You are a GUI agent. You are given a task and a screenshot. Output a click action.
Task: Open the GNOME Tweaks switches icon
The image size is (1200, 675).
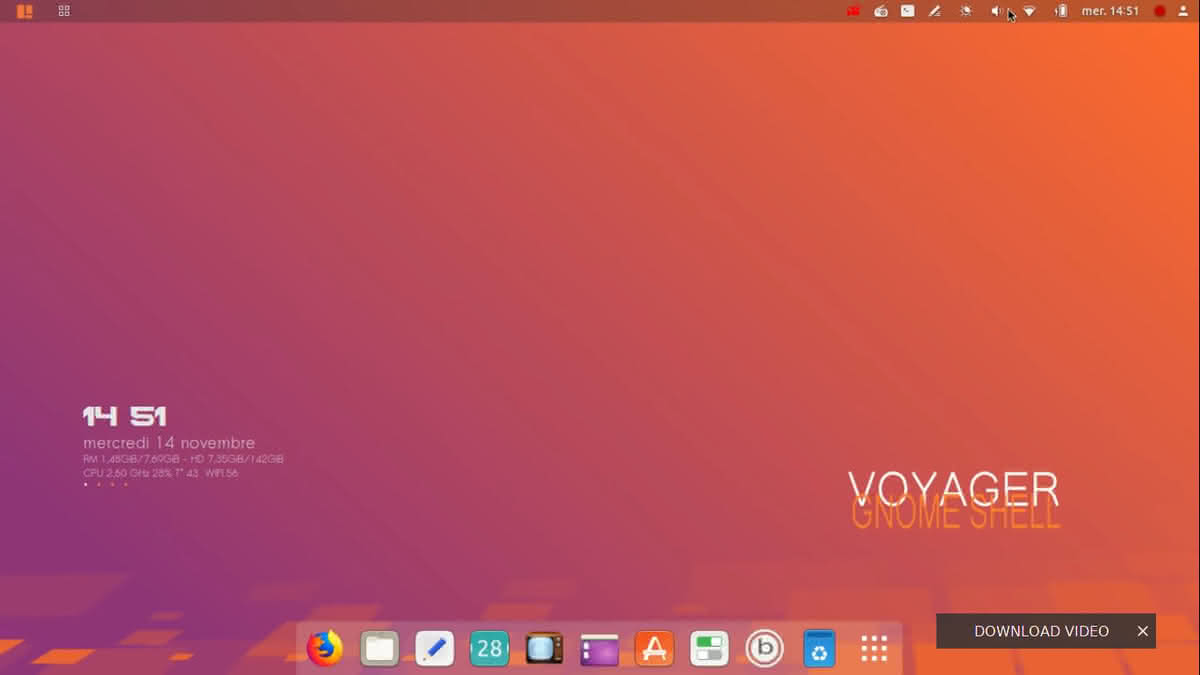(x=710, y=649)
